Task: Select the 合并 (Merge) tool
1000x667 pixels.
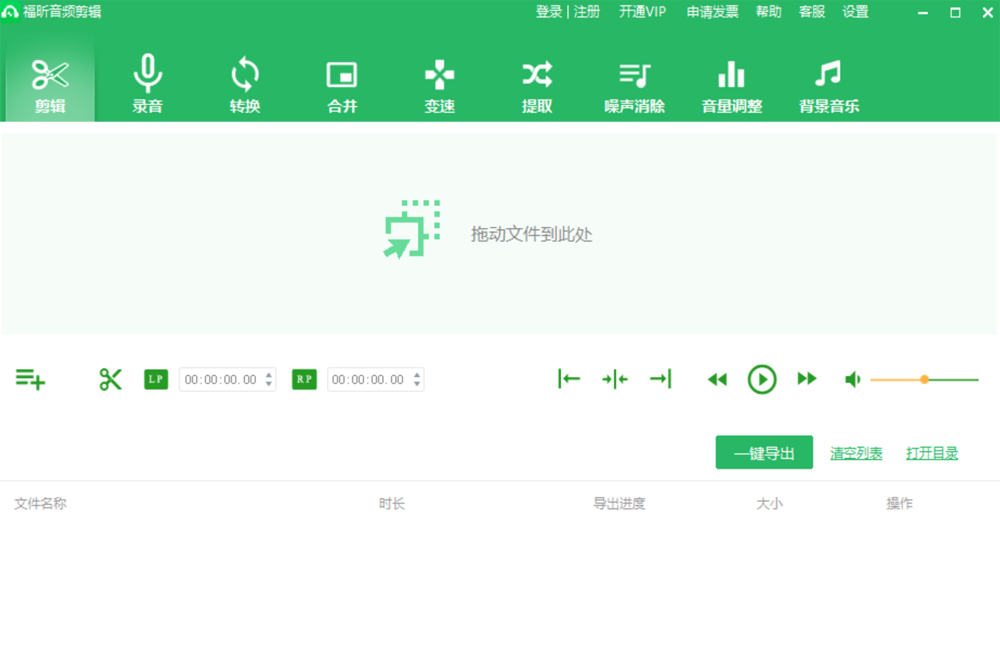Action: pos(341,85)
